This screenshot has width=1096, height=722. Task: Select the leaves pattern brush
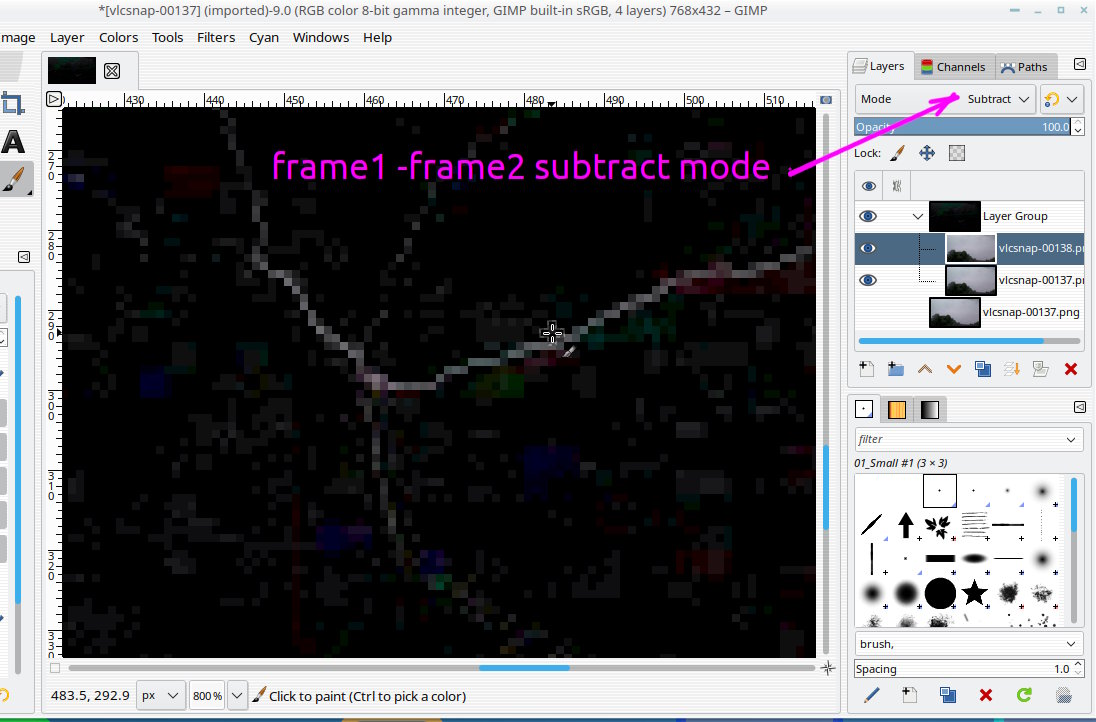point(938,526)
